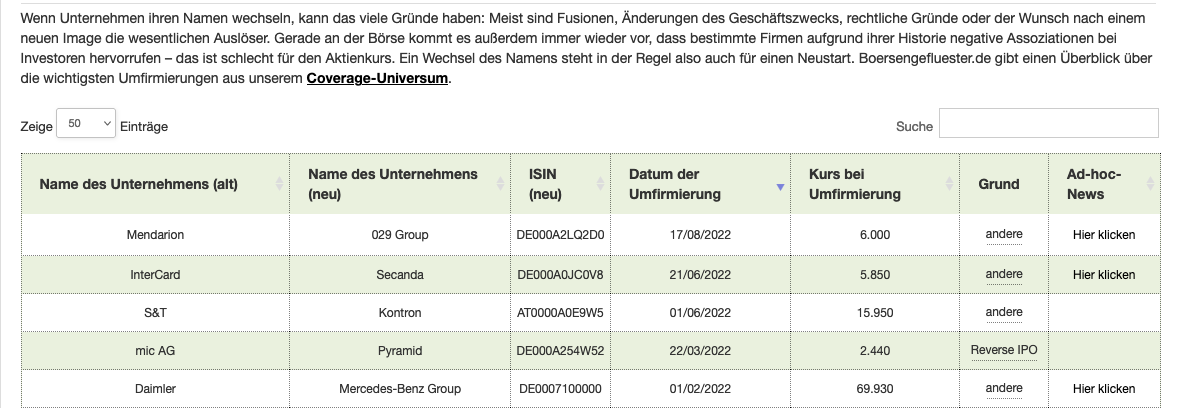
Task: Open Hier klicken for InterCard row
Action: [1104, 275]
